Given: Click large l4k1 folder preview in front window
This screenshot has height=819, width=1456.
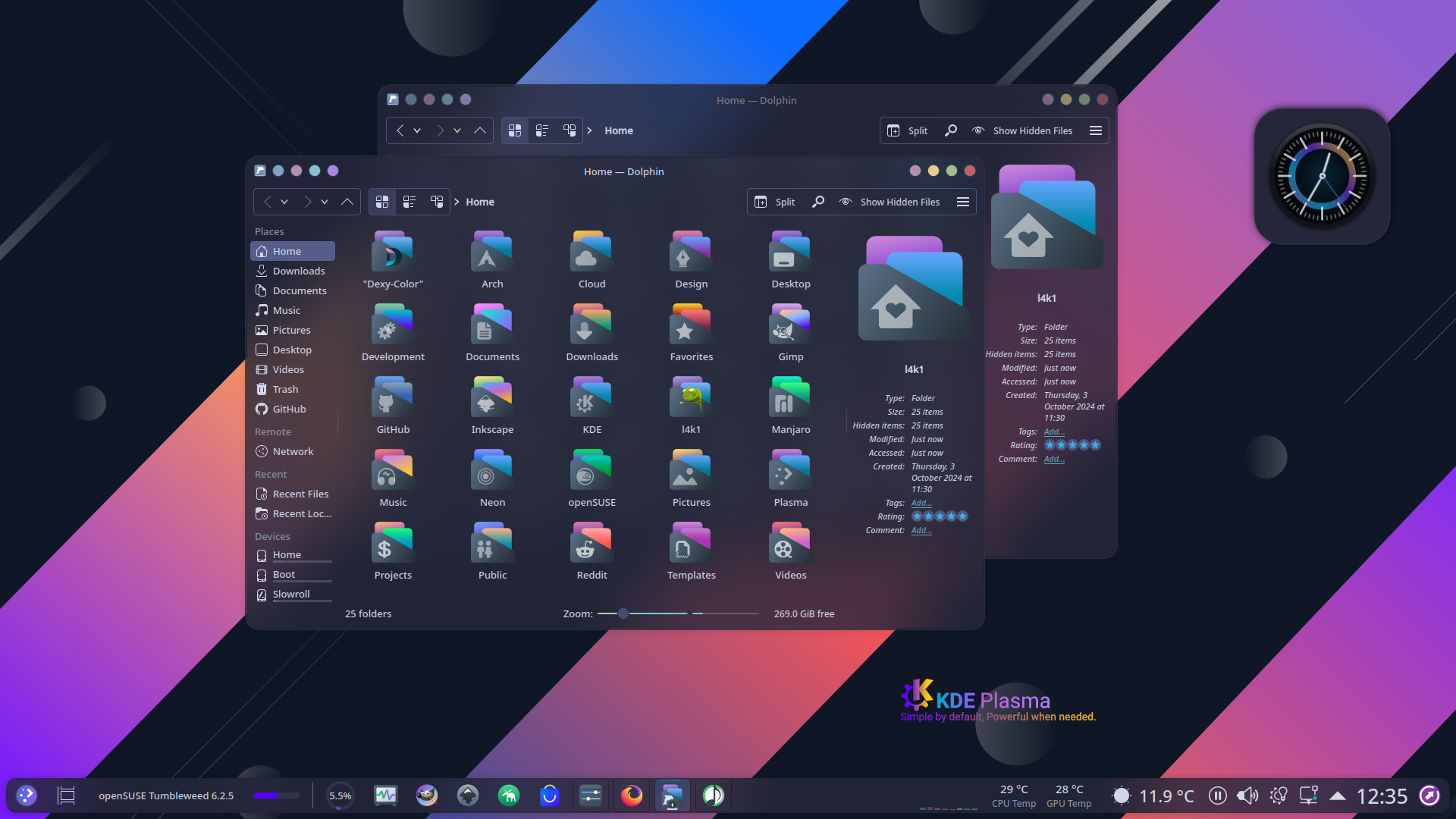Looking at the screenshot, I should tap(913, 287).
